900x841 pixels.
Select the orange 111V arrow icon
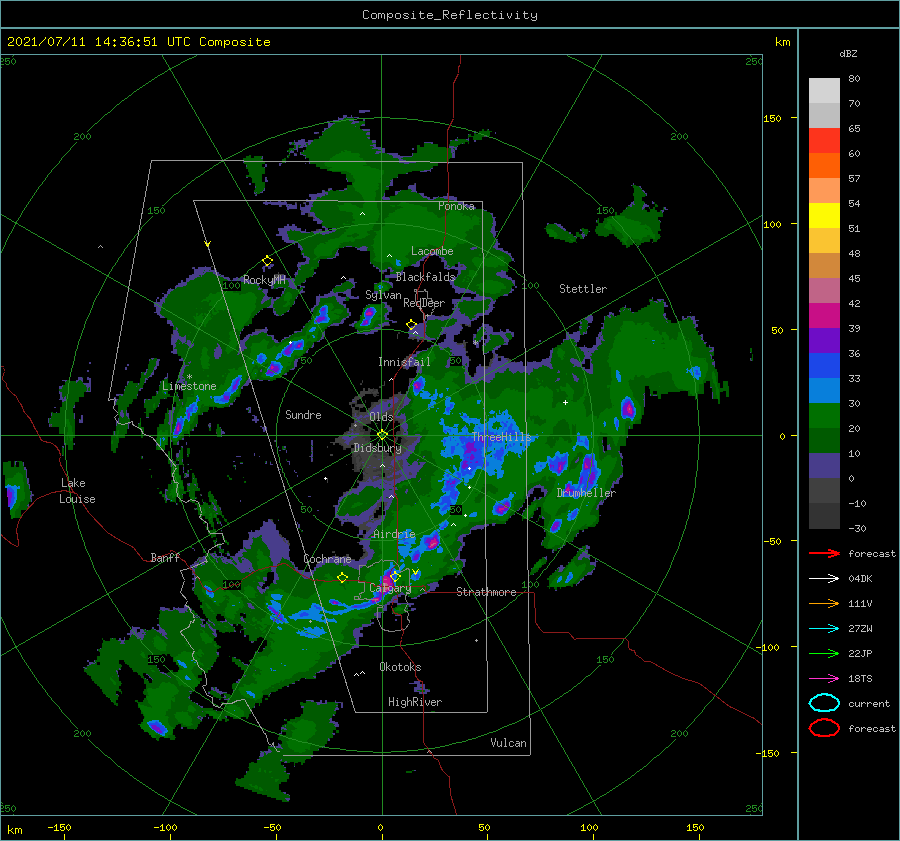824,603
